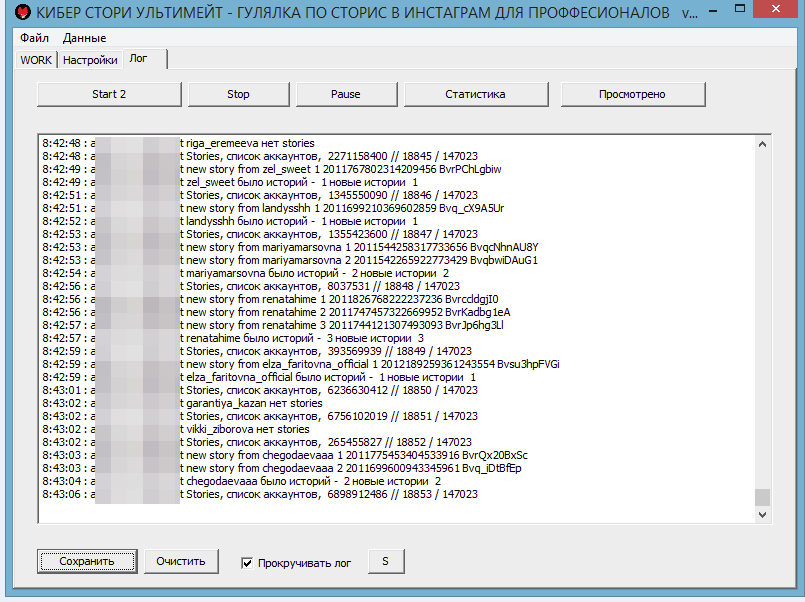Click the vikki_ziborova нет stories line
This screenshot has height=602, width=805.
176,430
